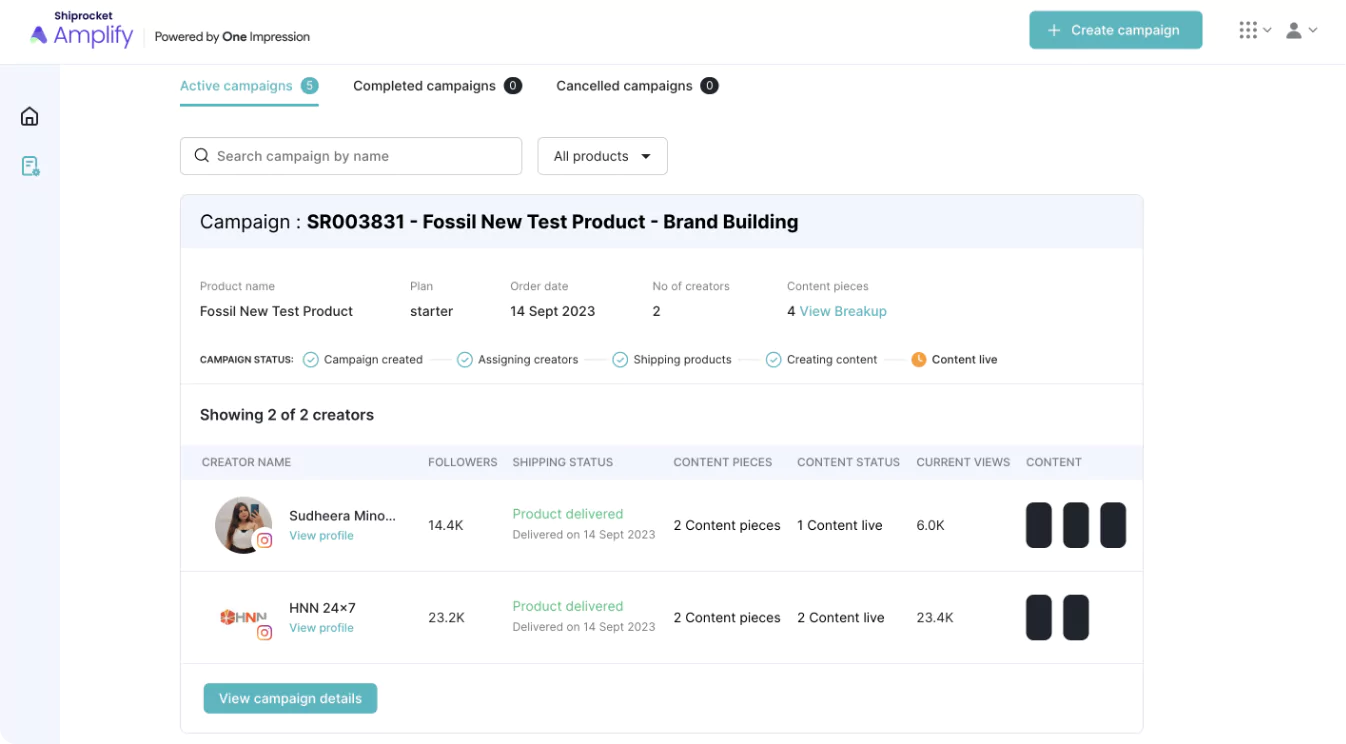Click '2 Content live' status cell
This screenshot has width=1346, height=744.
841,617
